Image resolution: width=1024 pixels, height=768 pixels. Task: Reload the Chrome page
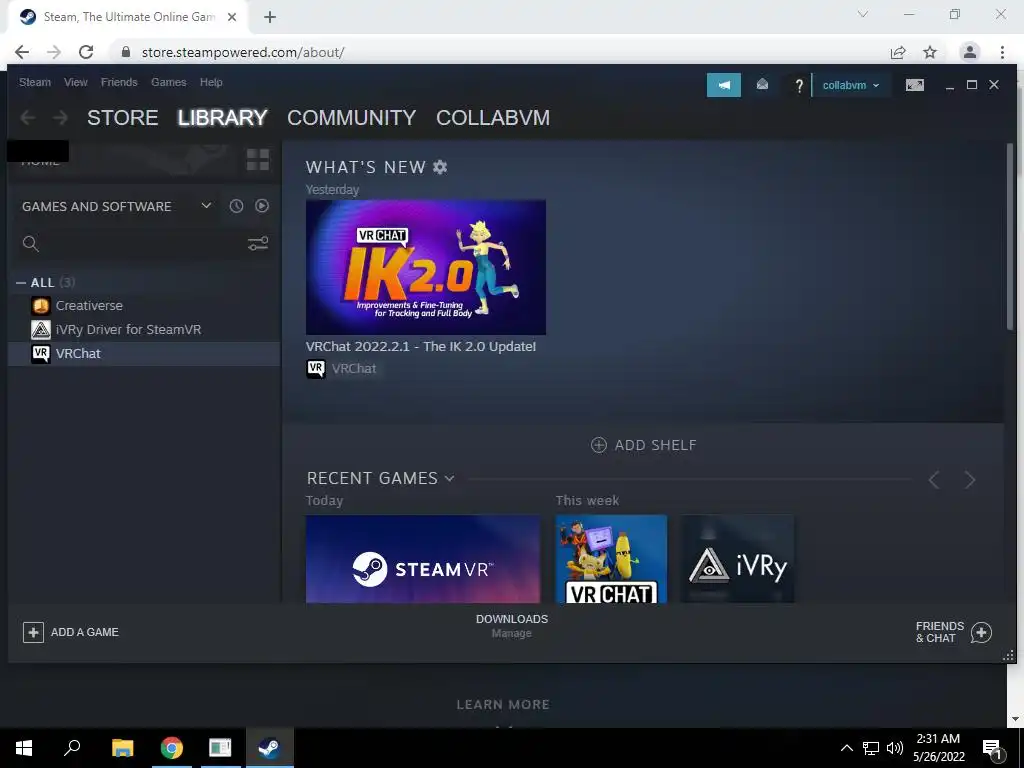tap(86, 52)
